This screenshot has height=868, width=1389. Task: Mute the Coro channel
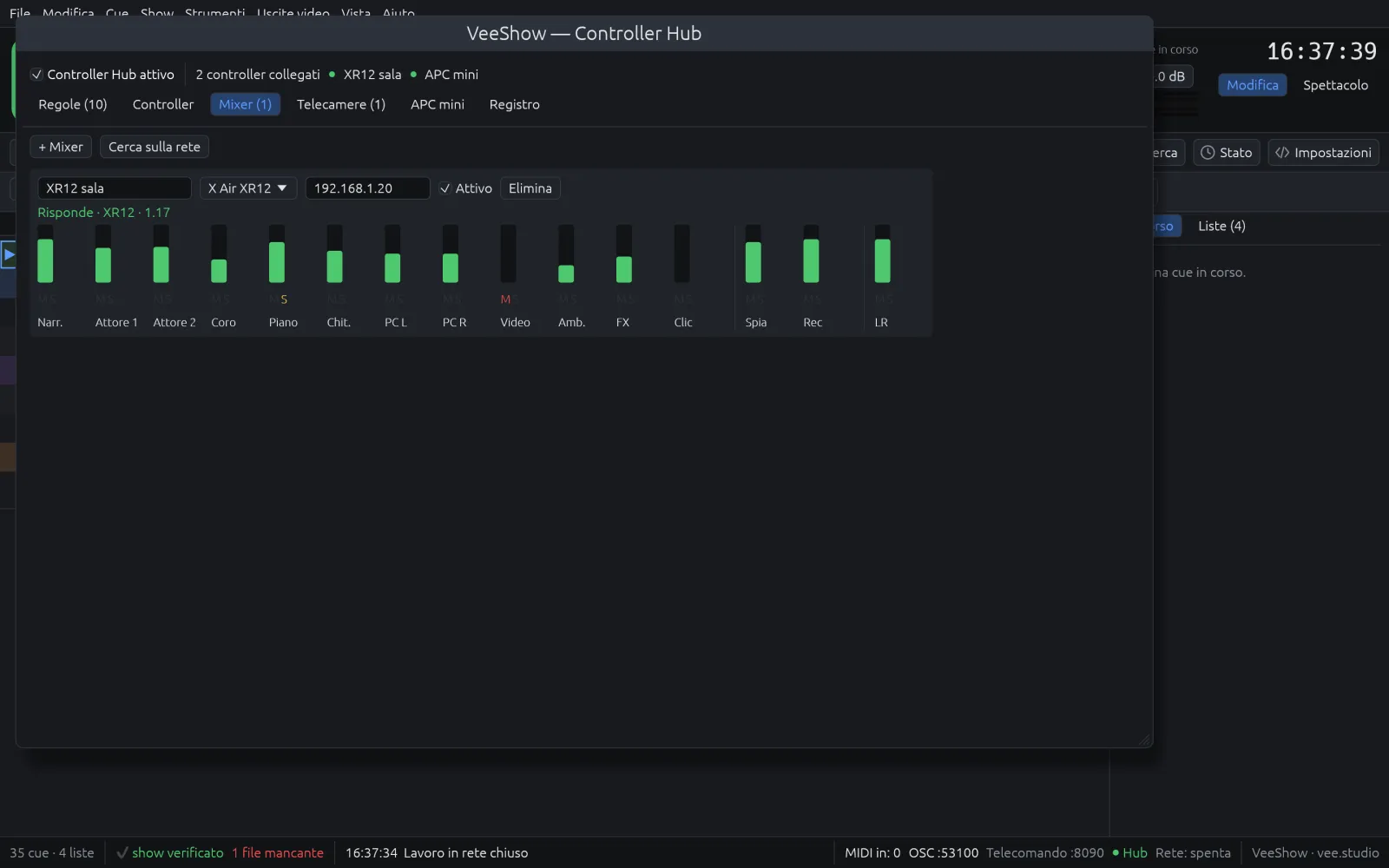coord(216,299)
